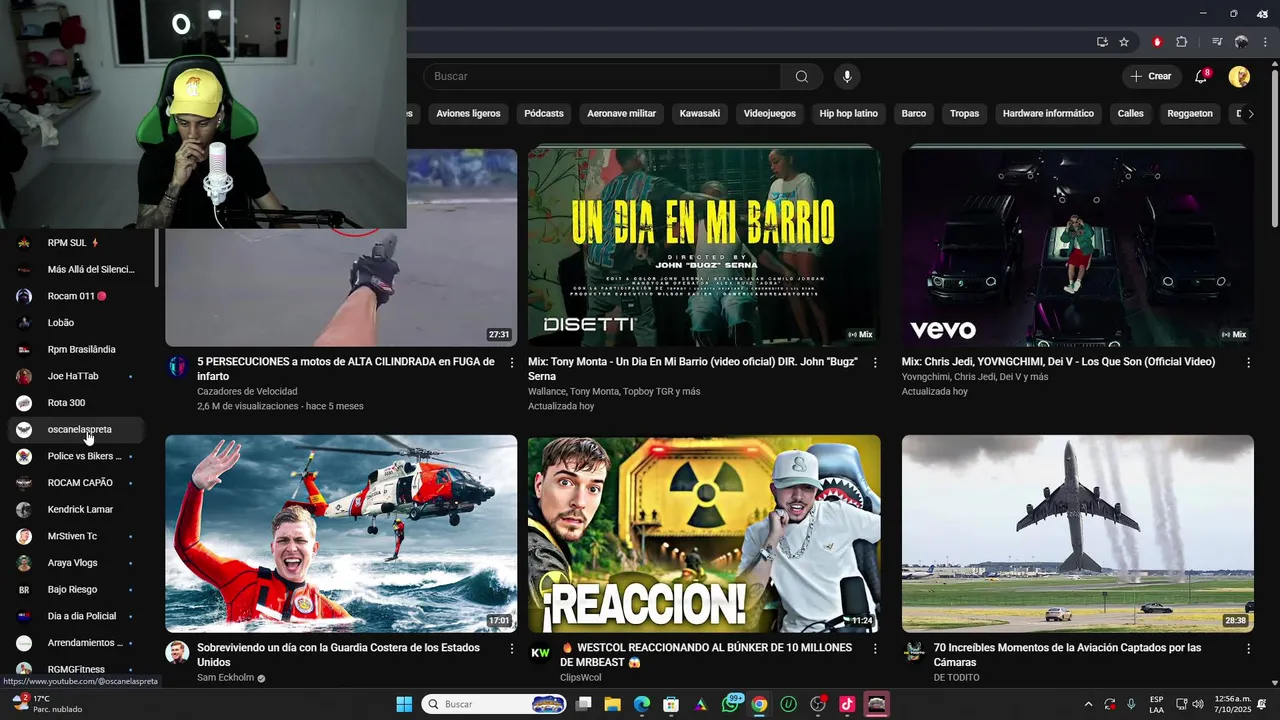1280x720 pixels.
Task: Open the vevo Los Que Son thumbnail
Action: point(1078,247)
